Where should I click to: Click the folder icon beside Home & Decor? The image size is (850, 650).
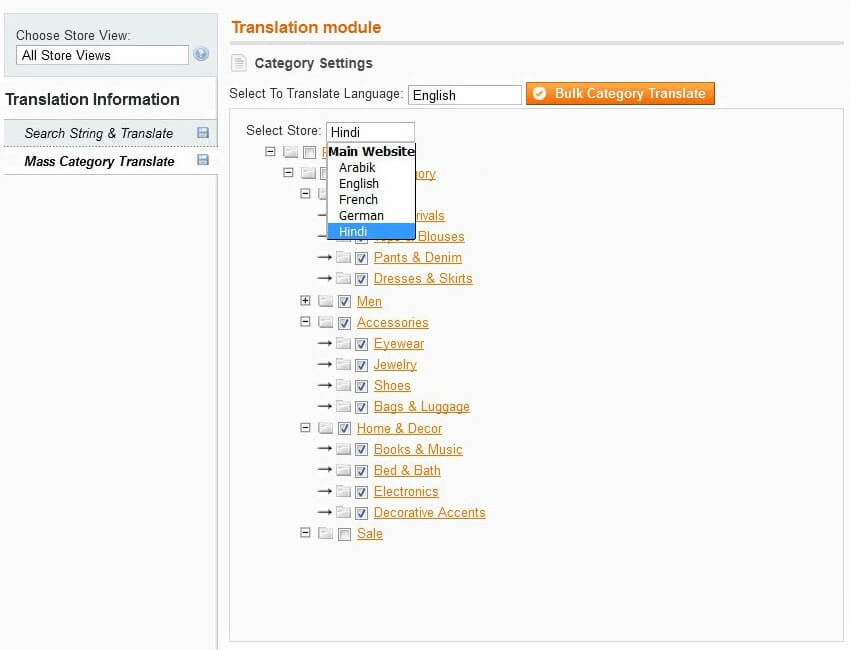325,428
